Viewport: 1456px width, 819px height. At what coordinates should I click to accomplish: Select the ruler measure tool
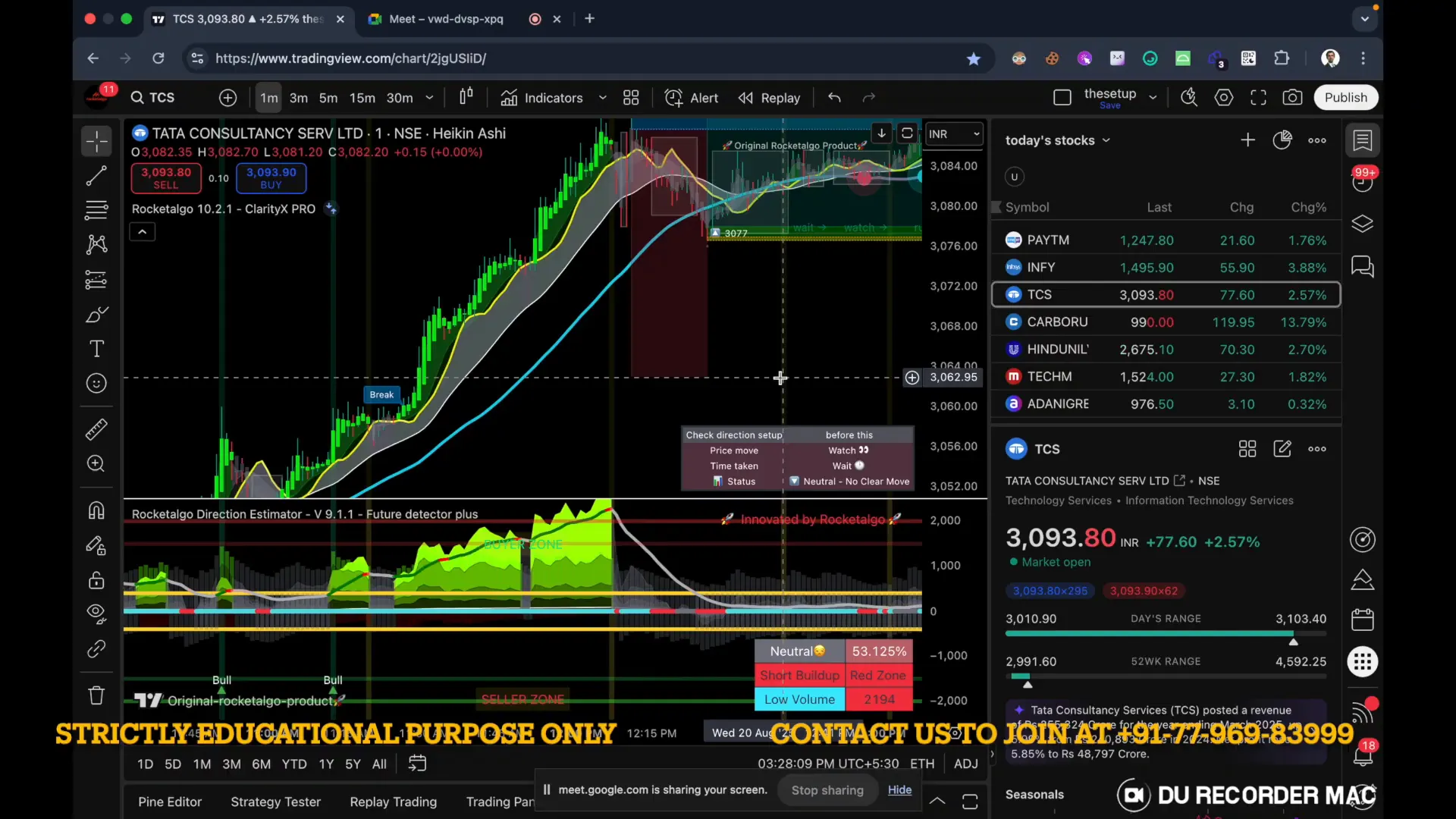pos(96,429)
